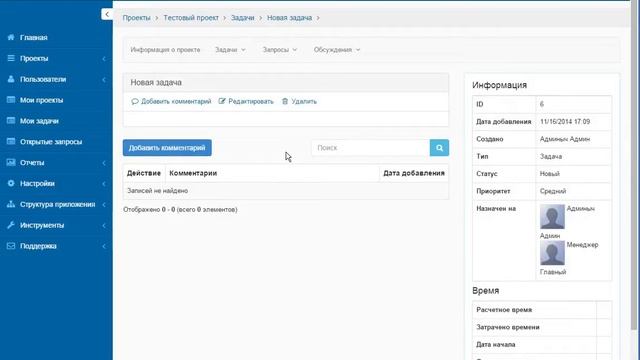Open Пользователи in the sidebar

(43, 79)
